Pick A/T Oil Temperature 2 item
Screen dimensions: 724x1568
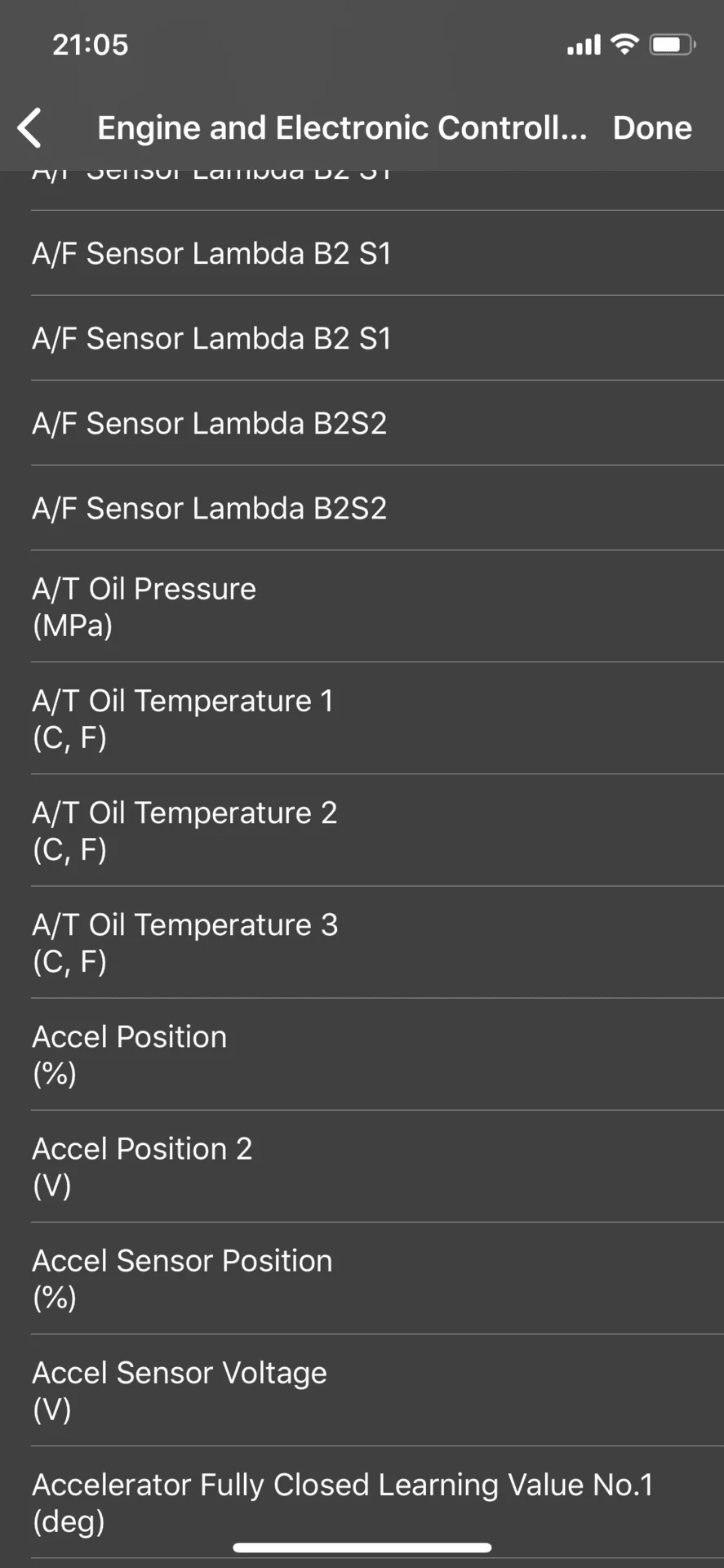tap(362, 831)
